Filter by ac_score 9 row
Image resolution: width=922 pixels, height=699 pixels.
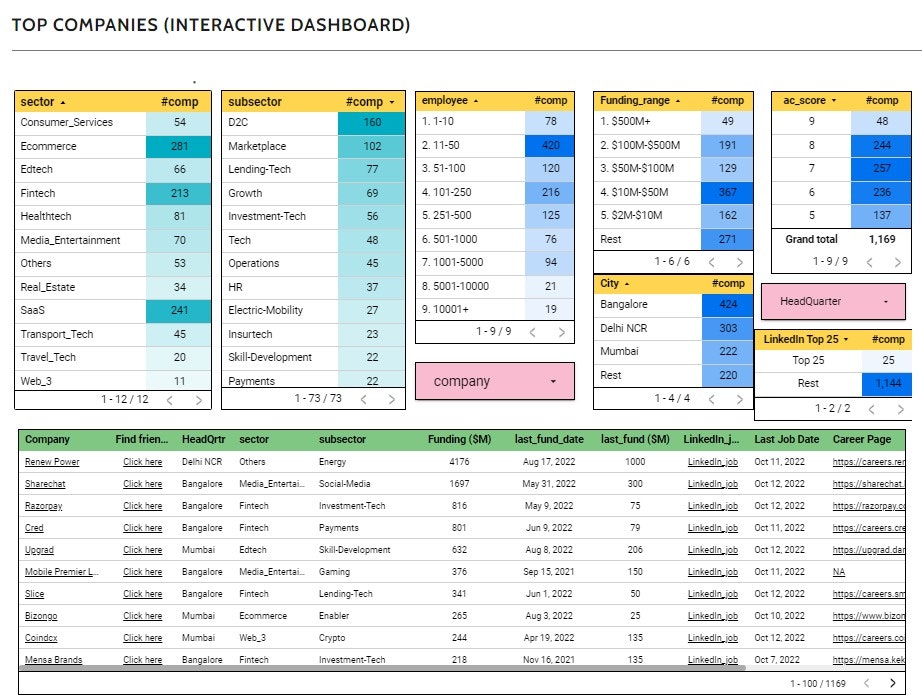pyautogui.click(x=841, y=121)
